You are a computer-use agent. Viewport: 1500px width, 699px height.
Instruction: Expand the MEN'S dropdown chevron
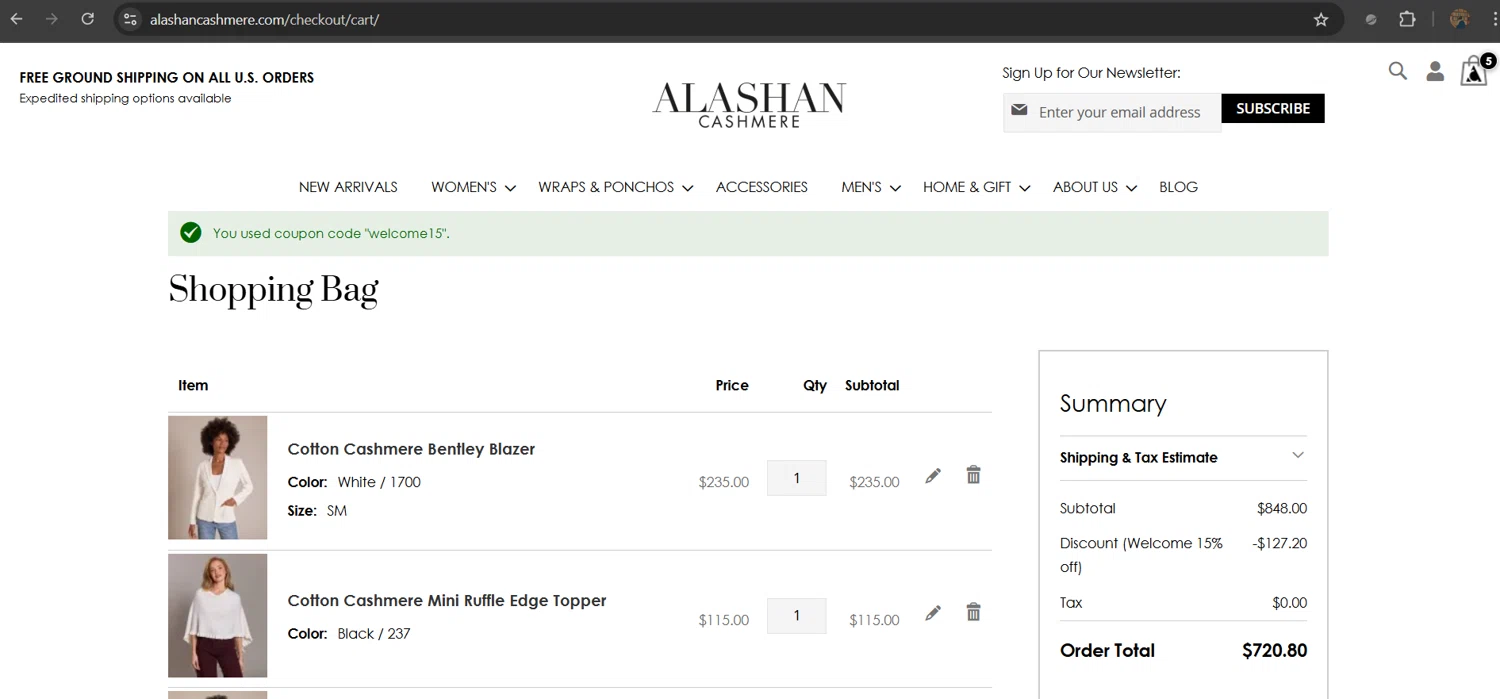tap(895, 188)
